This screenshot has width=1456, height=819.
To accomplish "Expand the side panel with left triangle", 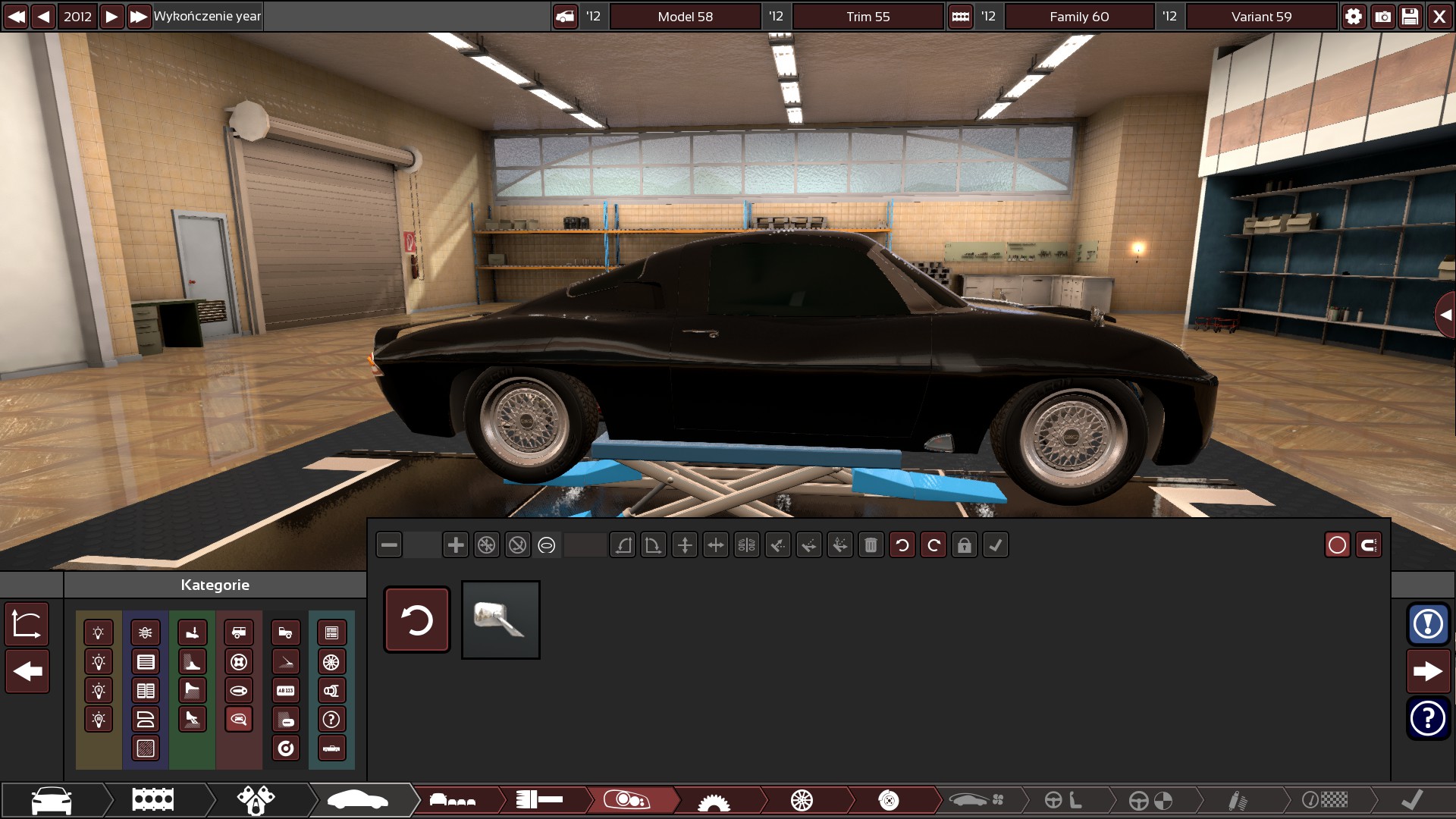I will pyautogui.click(x=1445, y=315).
